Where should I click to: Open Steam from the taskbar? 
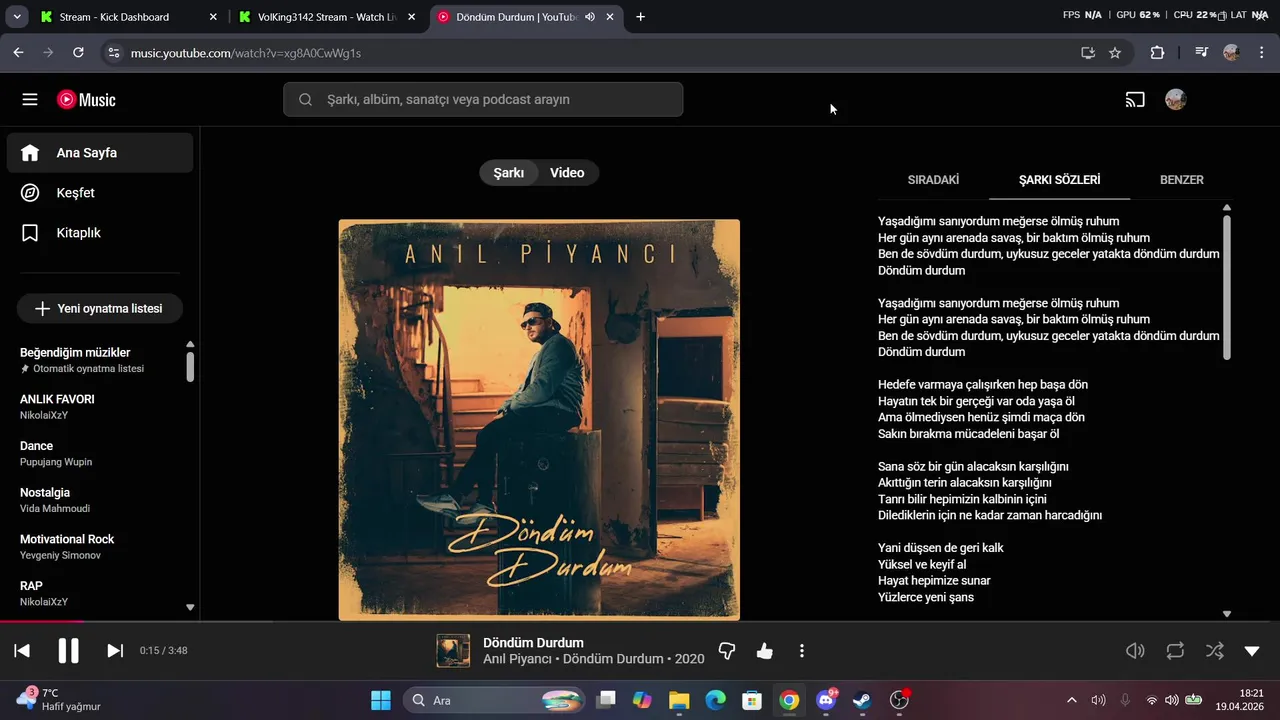tap(861, 700)
